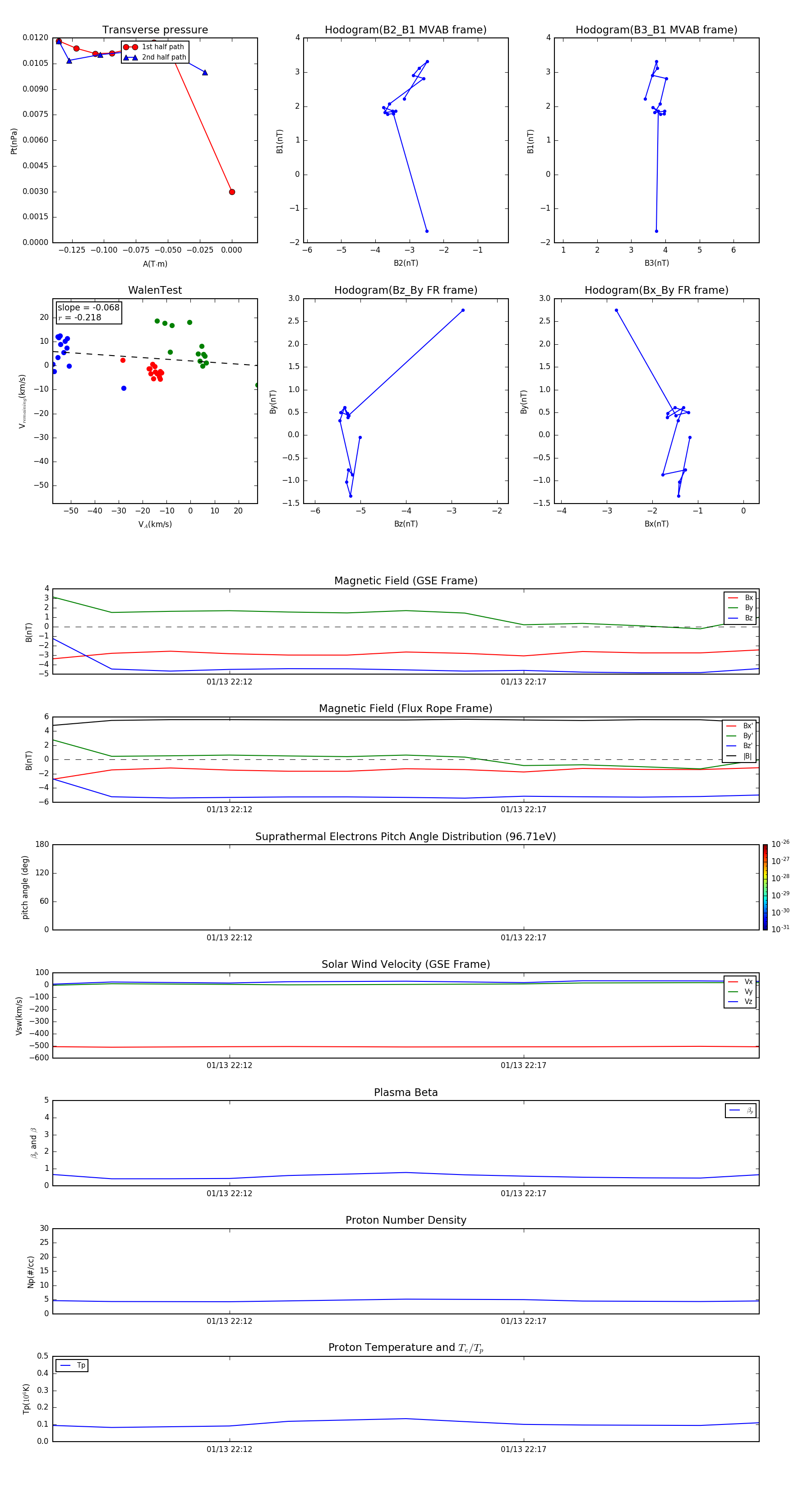Click the isolated blue dot near -10 in WalenTest
Viewport: 812px width, 1489px height.
(124, 388)
